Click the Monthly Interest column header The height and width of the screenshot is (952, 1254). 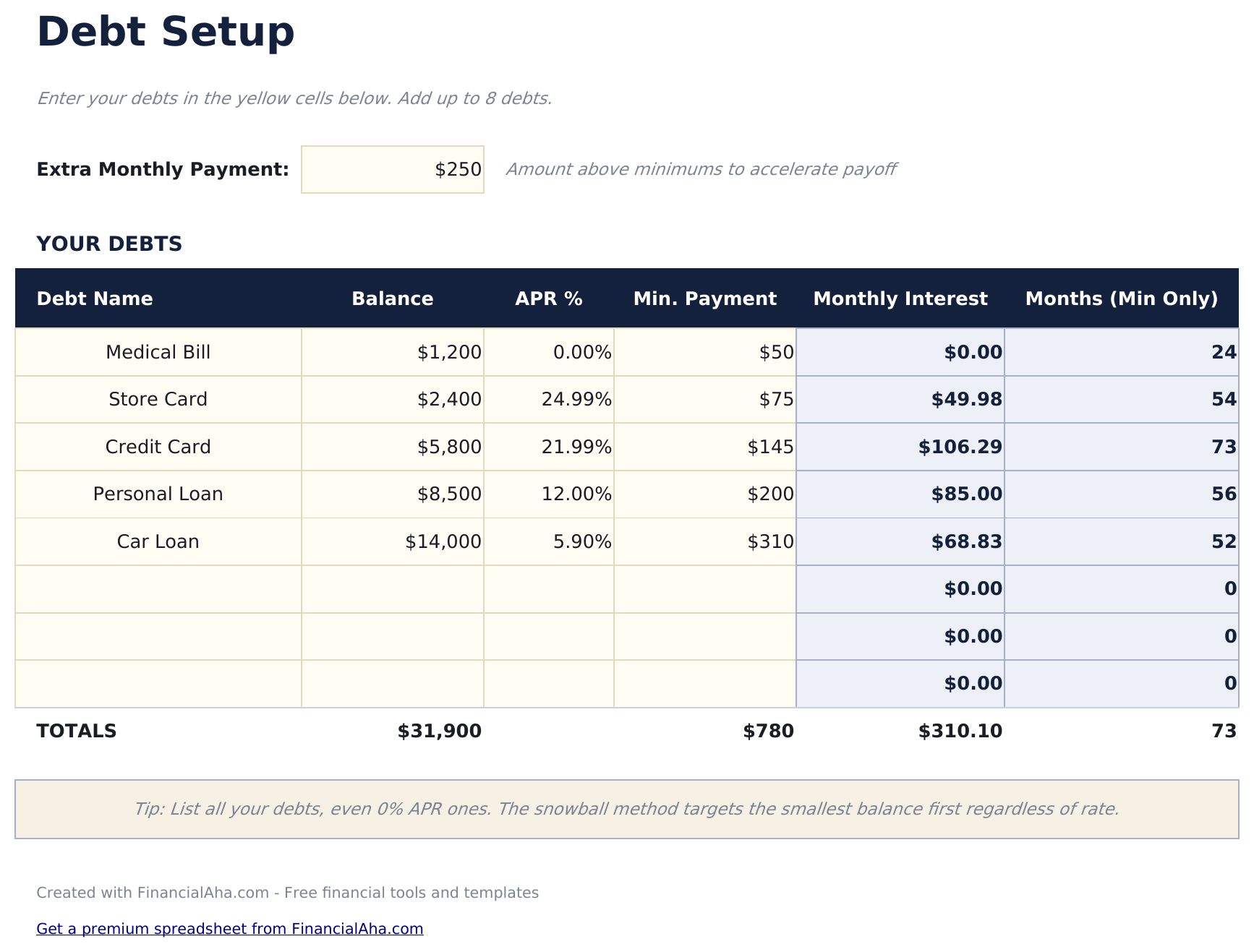(900, 298)
